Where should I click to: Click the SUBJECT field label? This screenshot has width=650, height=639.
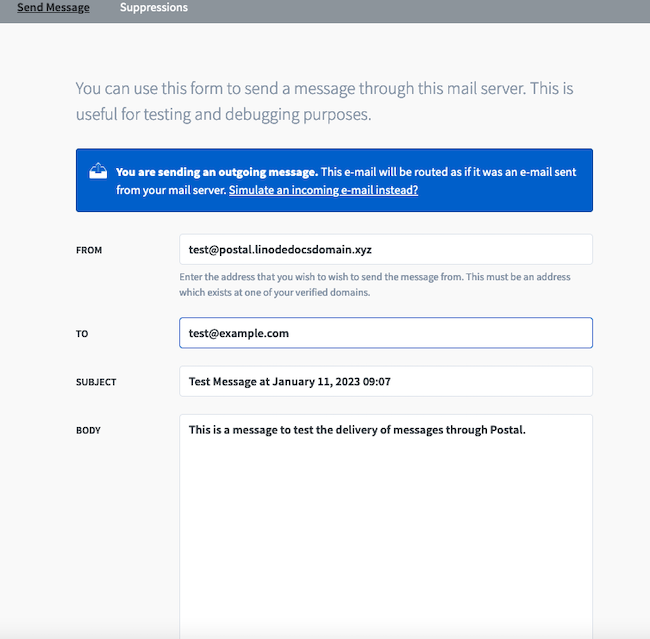click(96, 382)
